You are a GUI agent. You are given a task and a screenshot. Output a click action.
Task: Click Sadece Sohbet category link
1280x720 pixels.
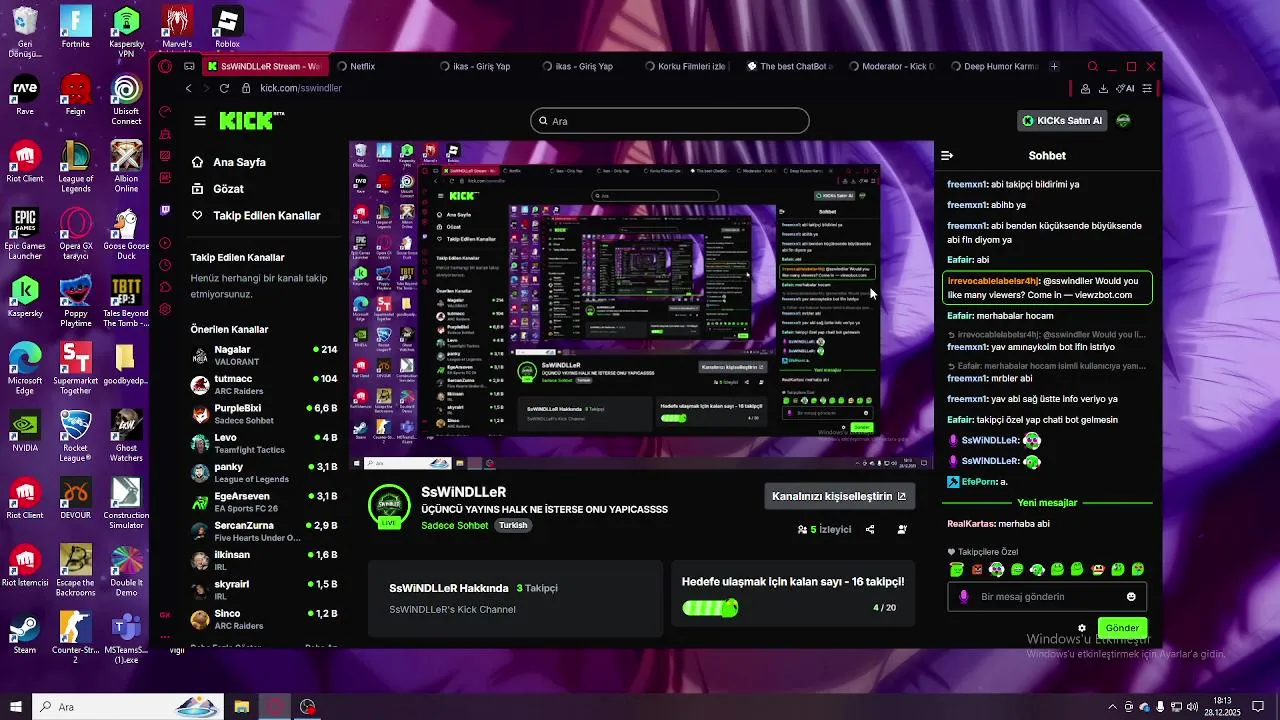coord(455,525)
